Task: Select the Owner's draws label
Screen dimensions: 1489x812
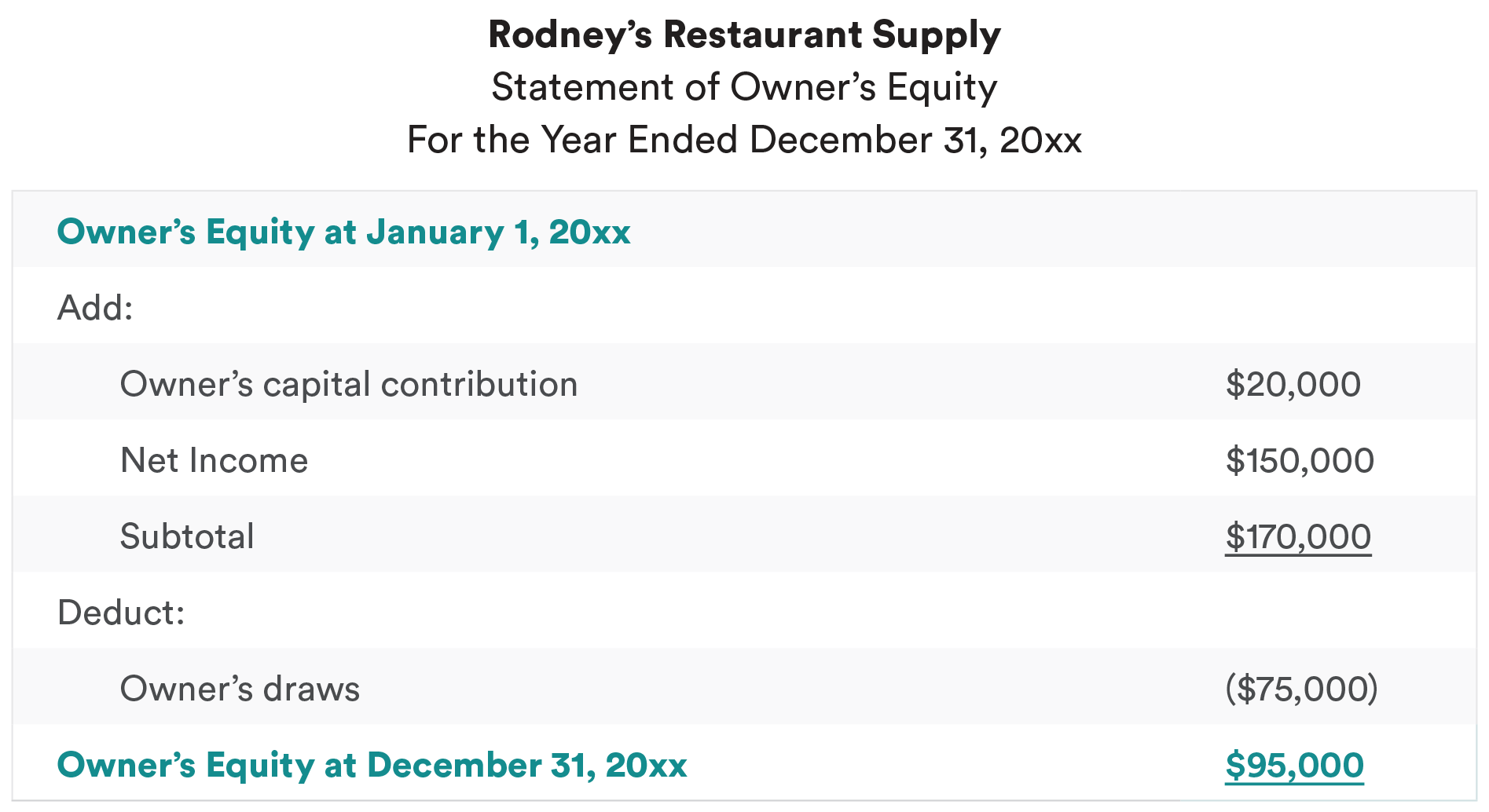Action: point(240,689)
